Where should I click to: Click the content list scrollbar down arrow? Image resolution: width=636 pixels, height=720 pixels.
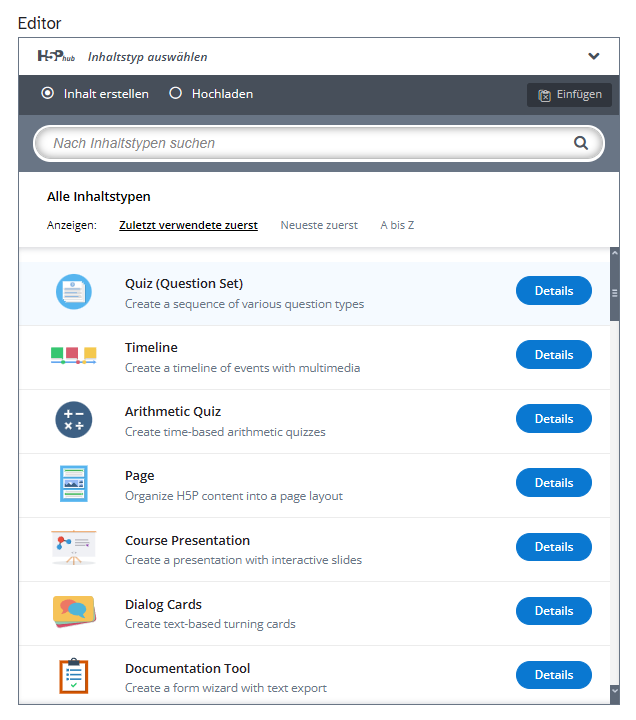[x=615, y=690]
